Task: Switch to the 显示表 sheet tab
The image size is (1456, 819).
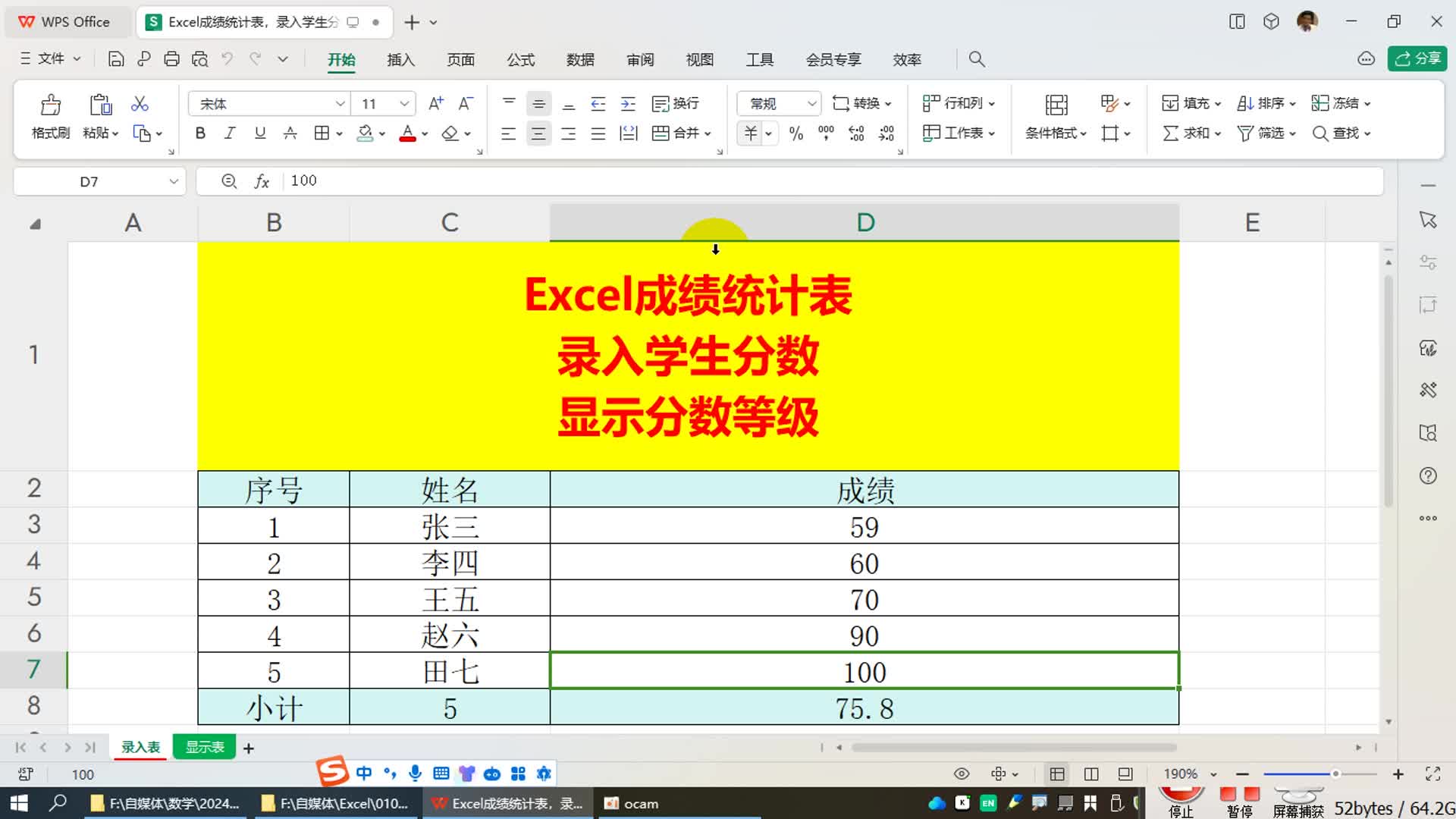Action: (x=205, y=747)
